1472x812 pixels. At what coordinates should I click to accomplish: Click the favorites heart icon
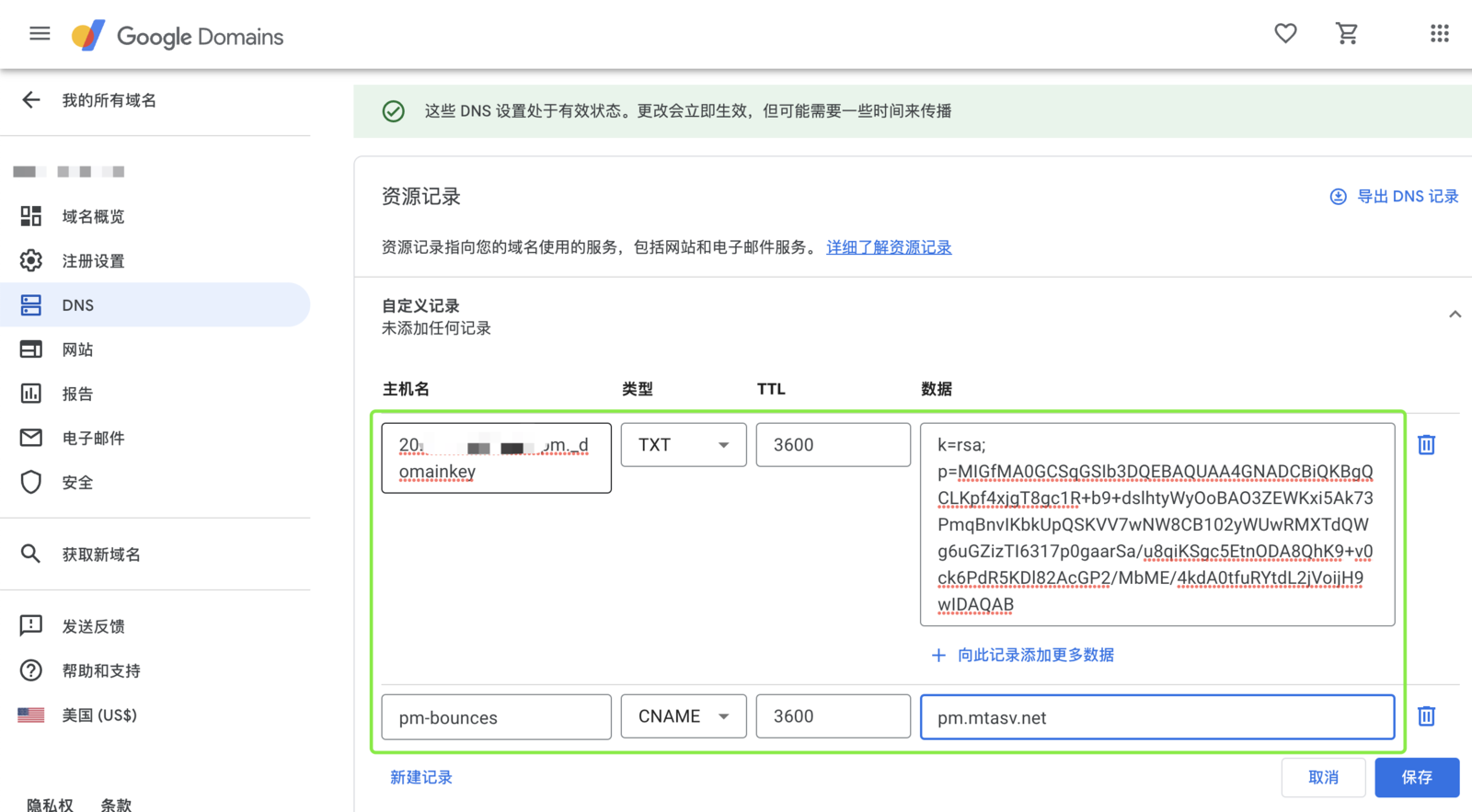click(x=1285, y=34)
